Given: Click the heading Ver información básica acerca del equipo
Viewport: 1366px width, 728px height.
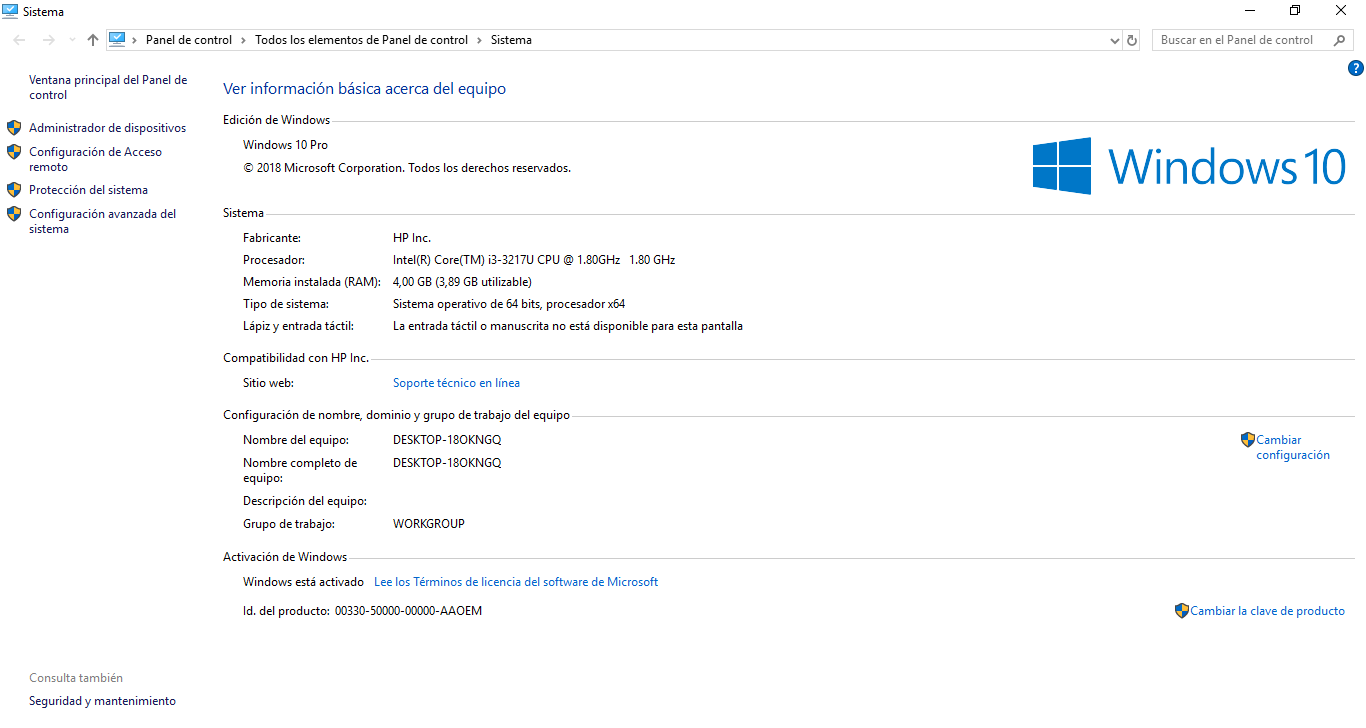Looking at the screenshot, I should click(x=364, y=89).
